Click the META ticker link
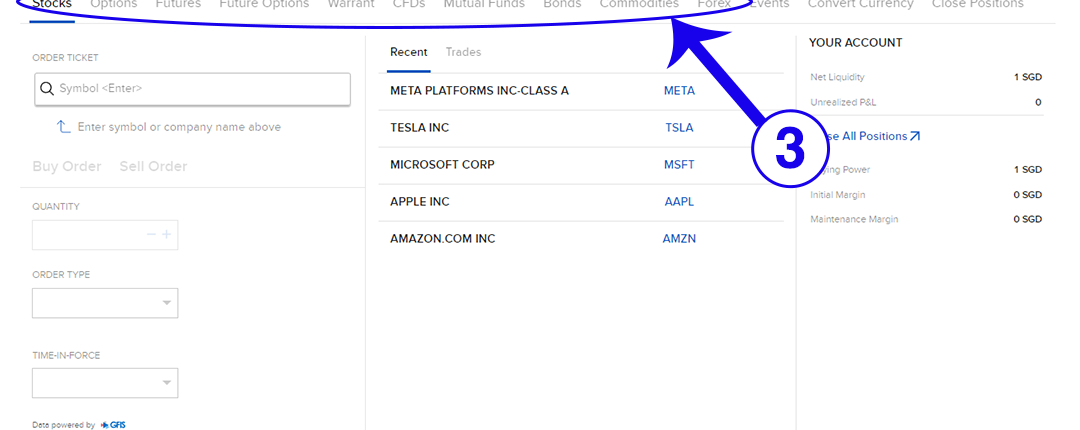 tap(679, 91)
